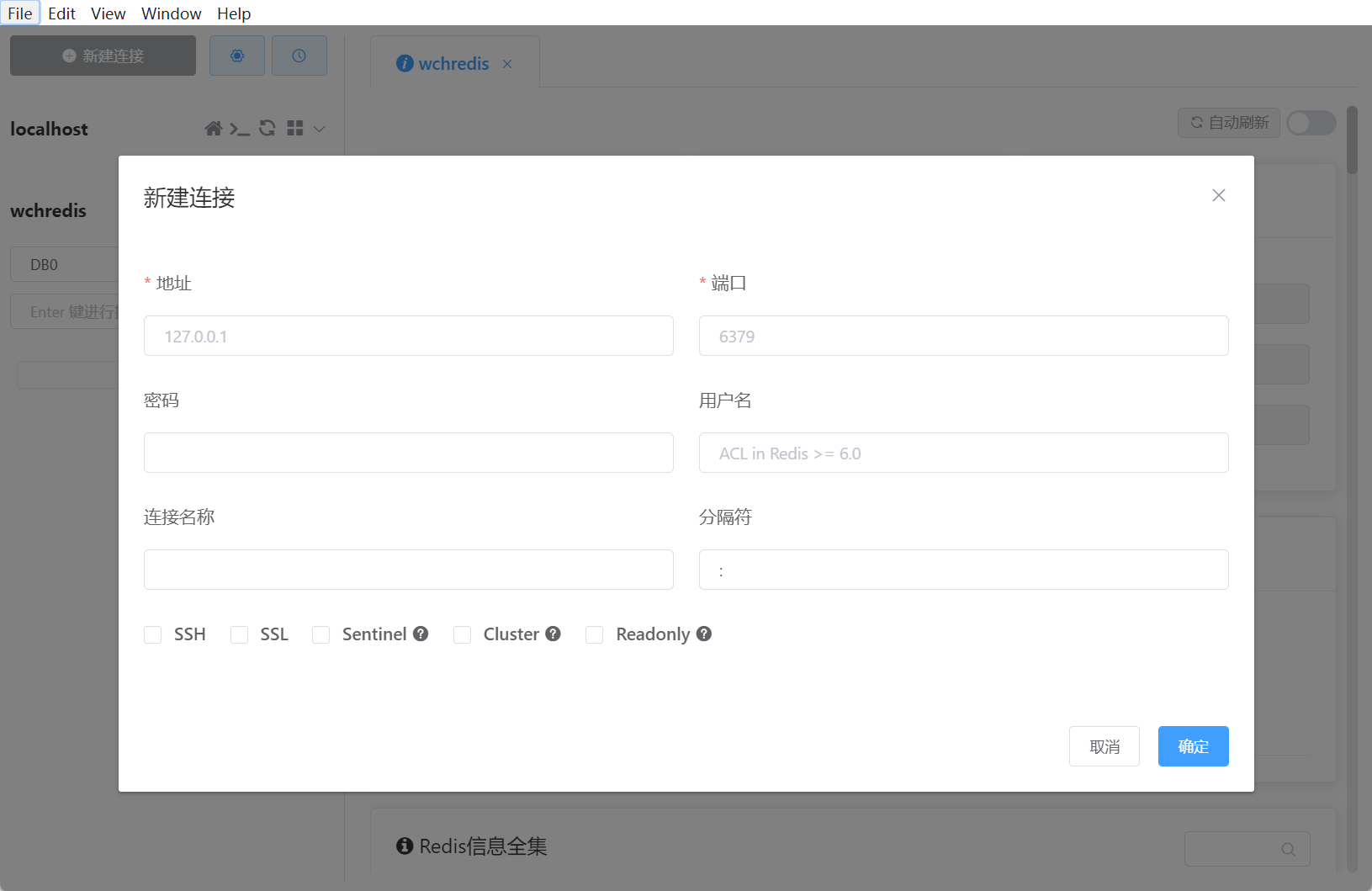Select the wchredis connection entry

pyautogui.click(x=48, y=210)
